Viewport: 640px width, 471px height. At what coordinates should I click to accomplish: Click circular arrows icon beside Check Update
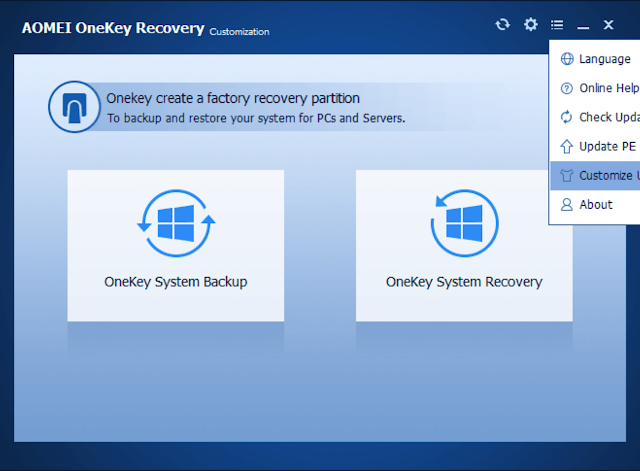coord(567,117)
